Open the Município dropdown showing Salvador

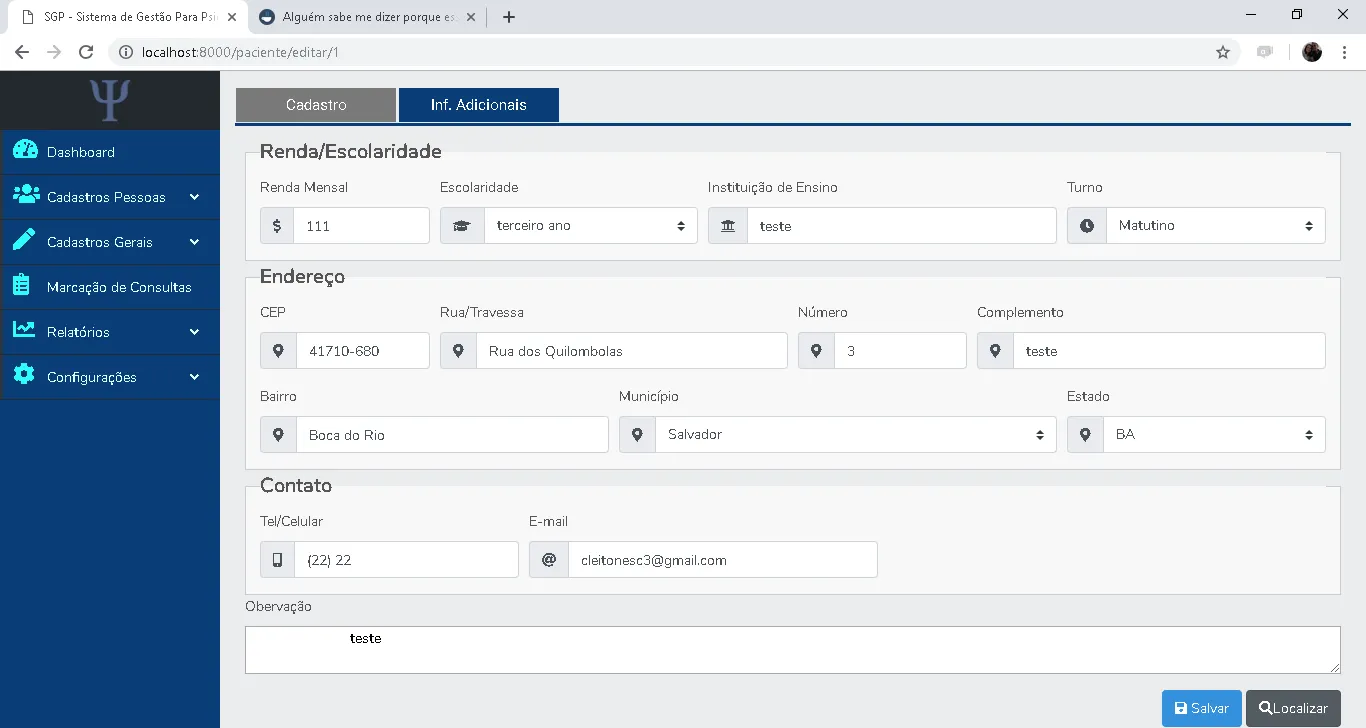855,435
